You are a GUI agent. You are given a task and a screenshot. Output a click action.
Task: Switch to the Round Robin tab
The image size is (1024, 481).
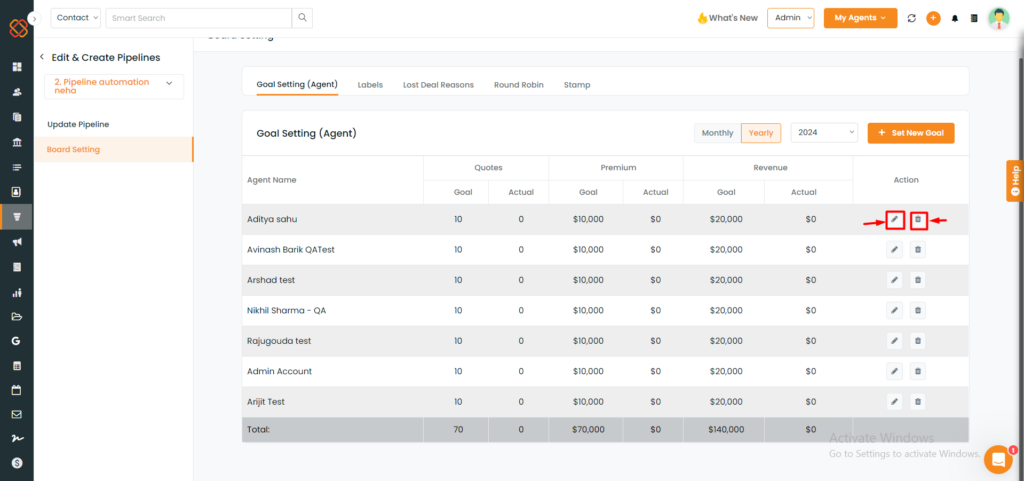[519, 85]
